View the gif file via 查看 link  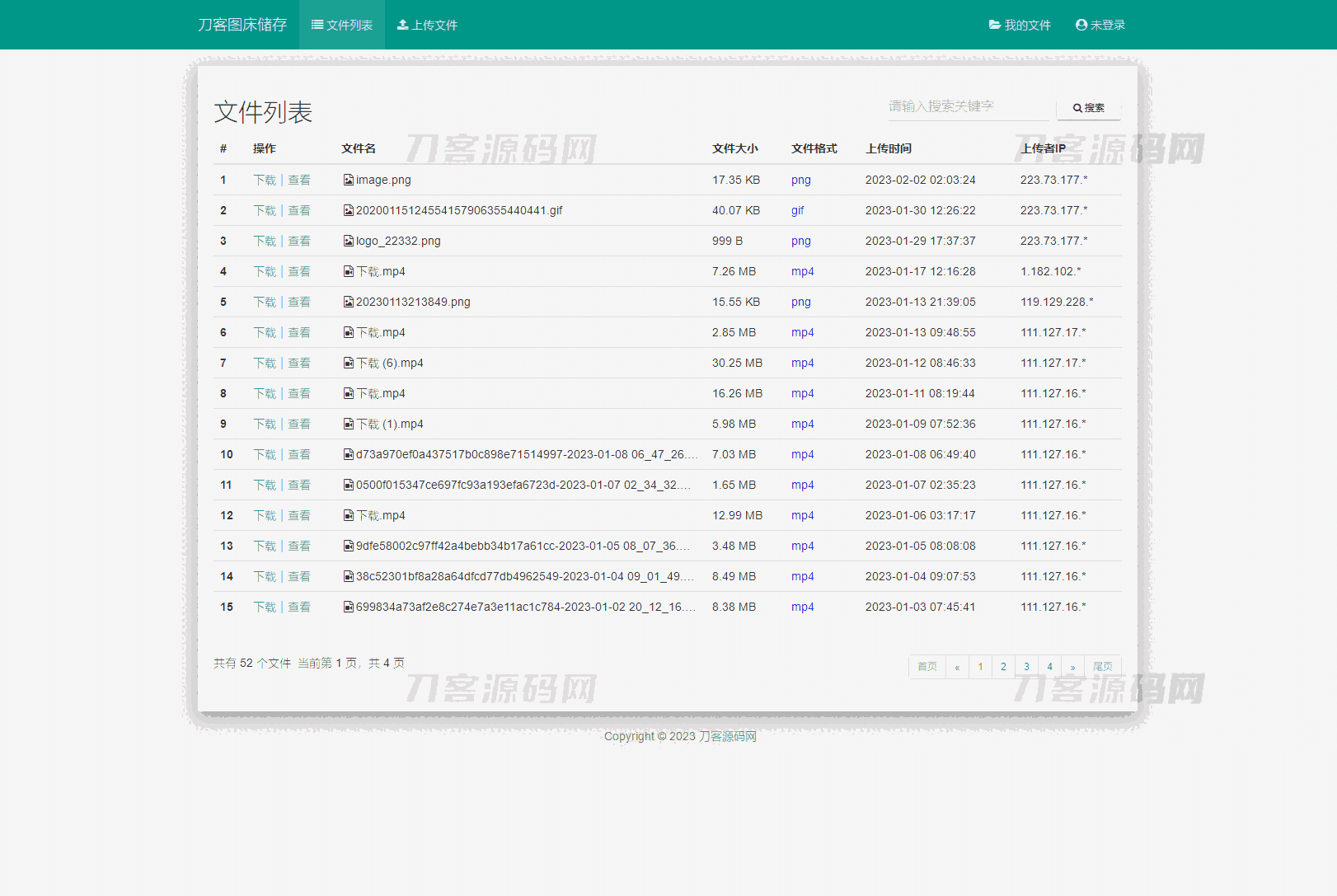[x=299, y=210]
